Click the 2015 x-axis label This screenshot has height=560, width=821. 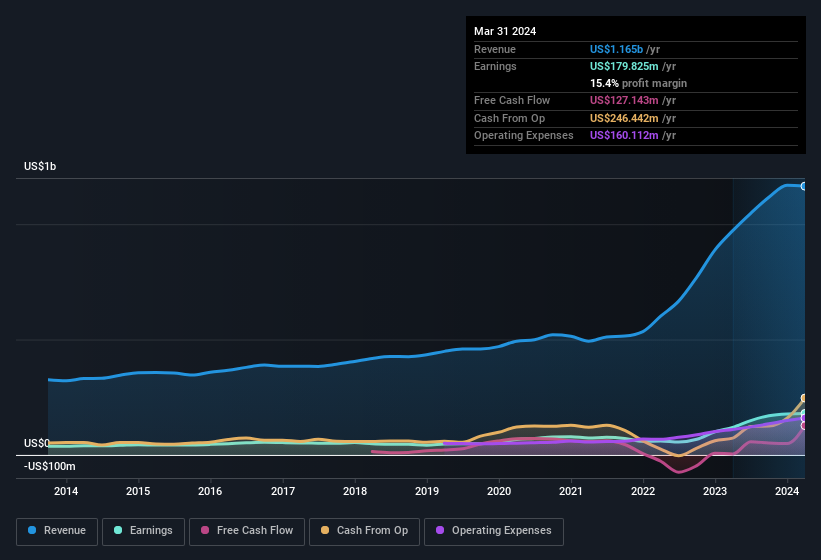click(x=138, y=491)
